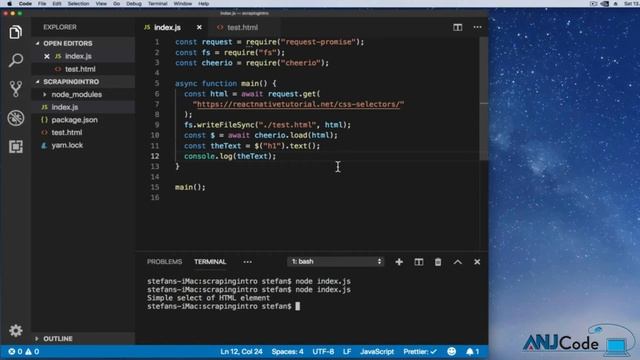The height and width of the screenshot is (360, 640).
Task: Click the Prettier status item
Action: pos(420,351)
